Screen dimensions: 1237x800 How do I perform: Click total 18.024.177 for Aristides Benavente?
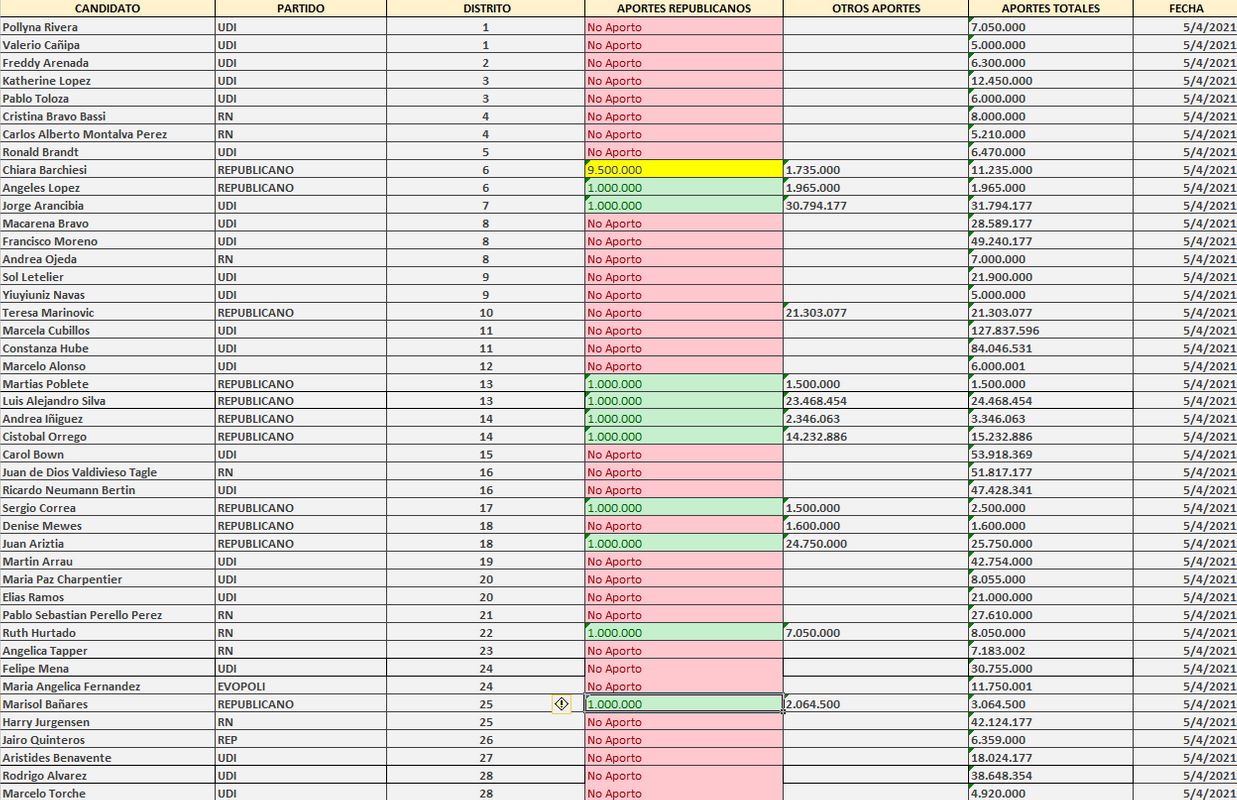pyautogui.click(x=1051, y=758)
